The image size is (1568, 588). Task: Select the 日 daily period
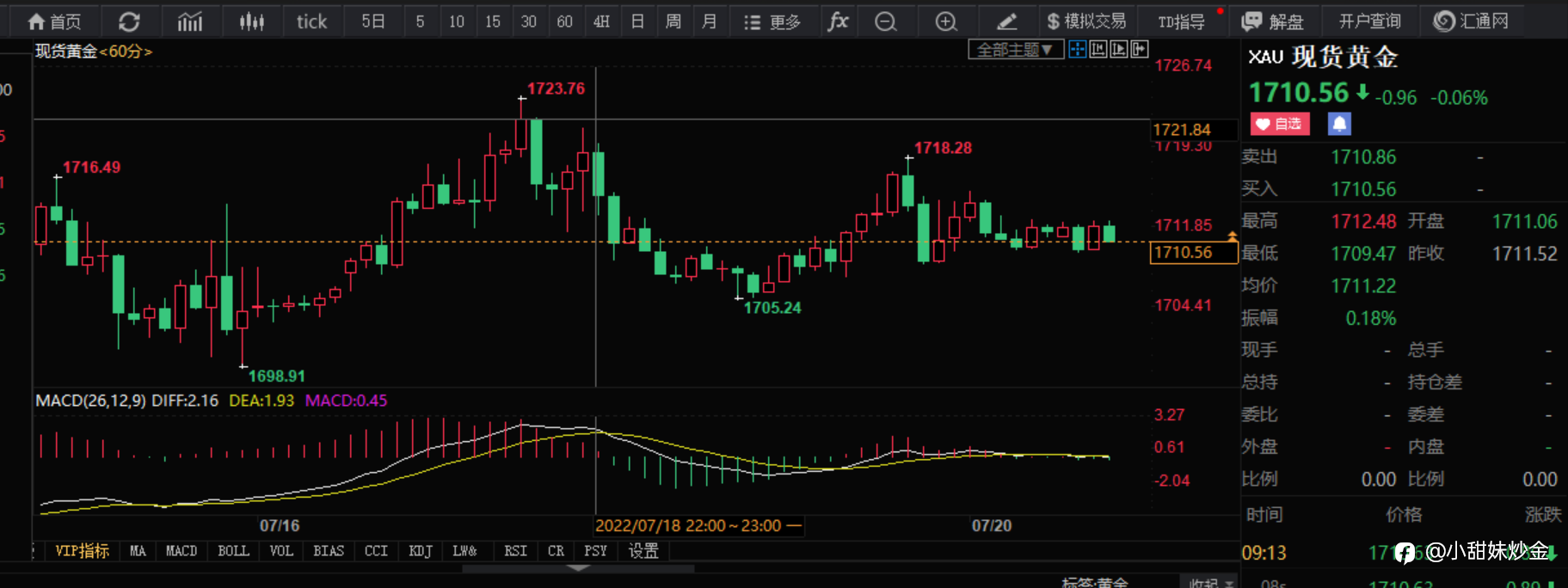(637, 21)
